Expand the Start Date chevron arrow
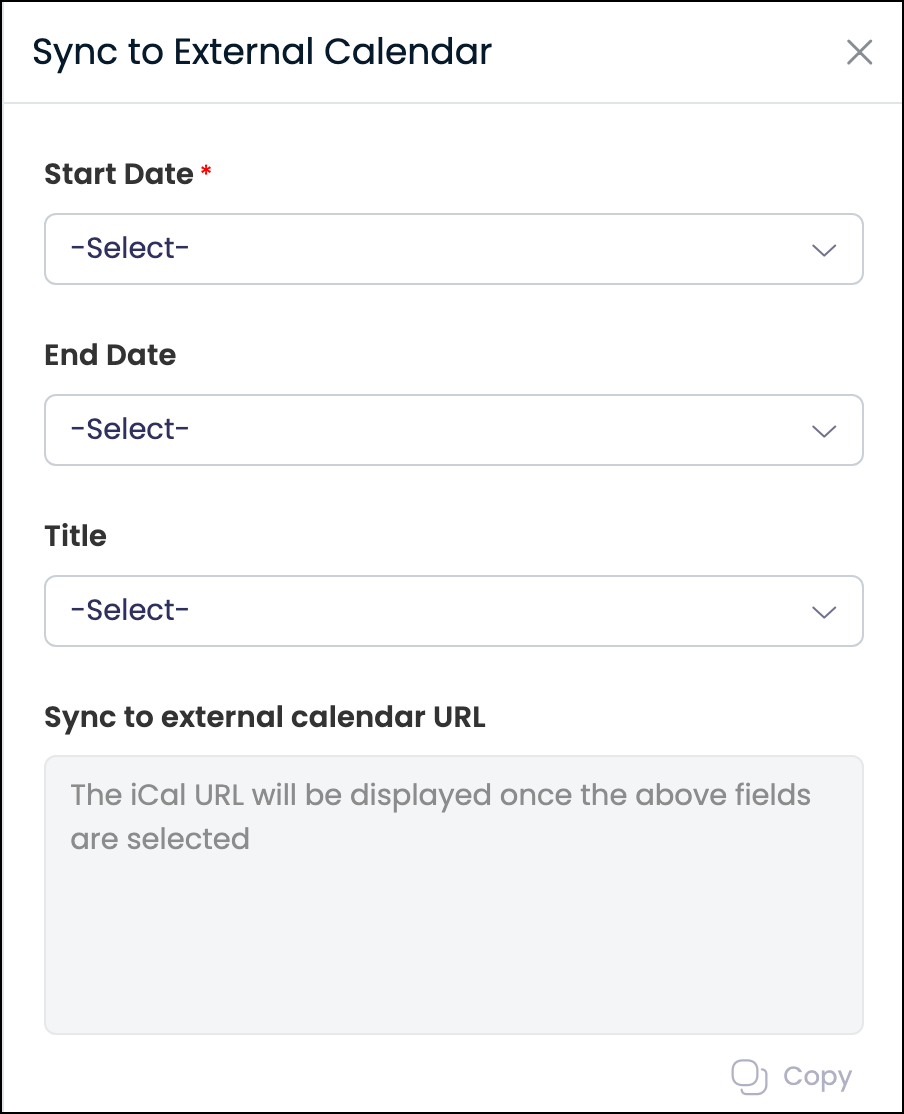The image size is (904, 1114). 824,250
